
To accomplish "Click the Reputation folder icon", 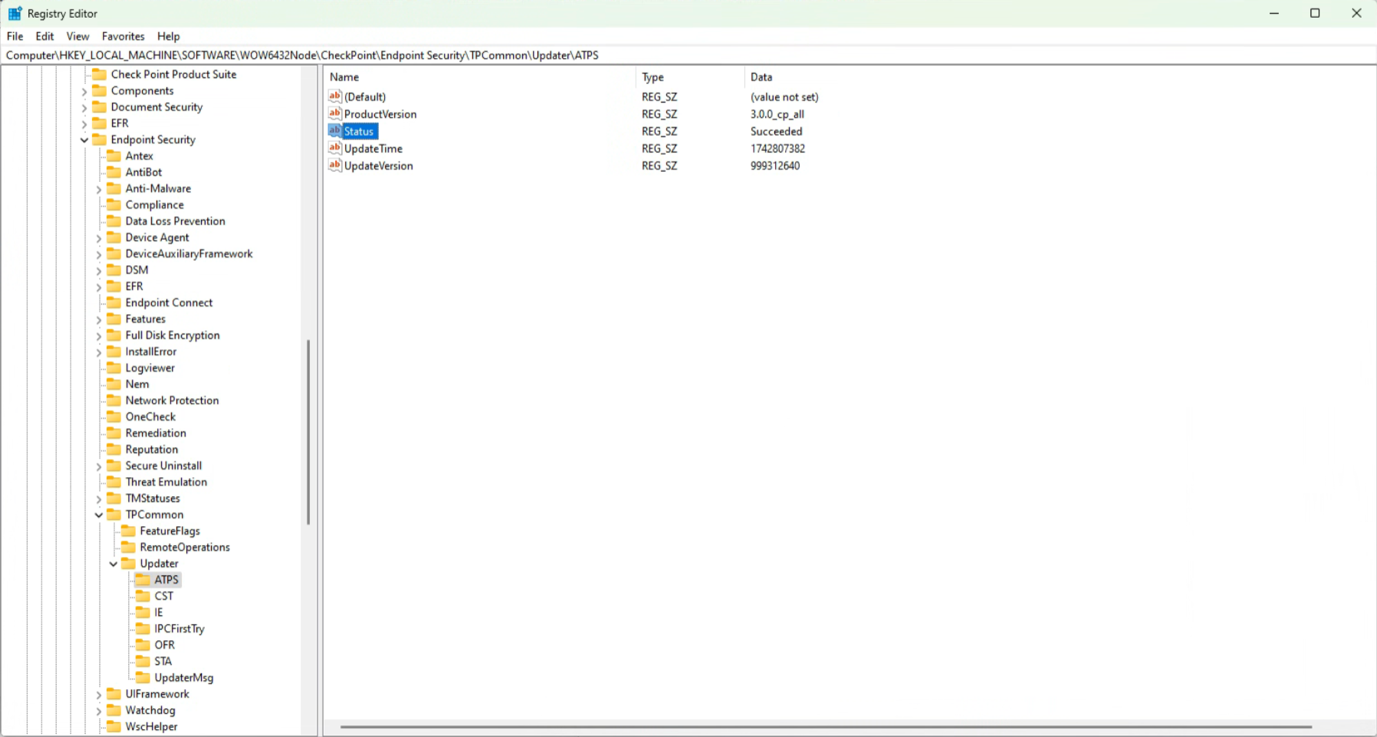I will tap(114, 449).
